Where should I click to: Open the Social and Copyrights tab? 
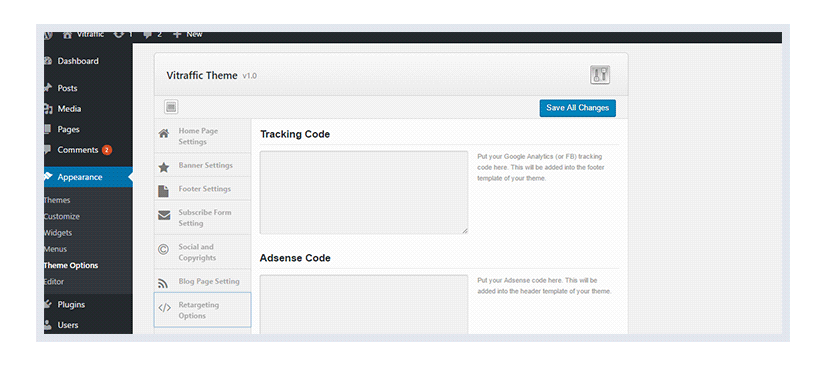tap(202, 252)
